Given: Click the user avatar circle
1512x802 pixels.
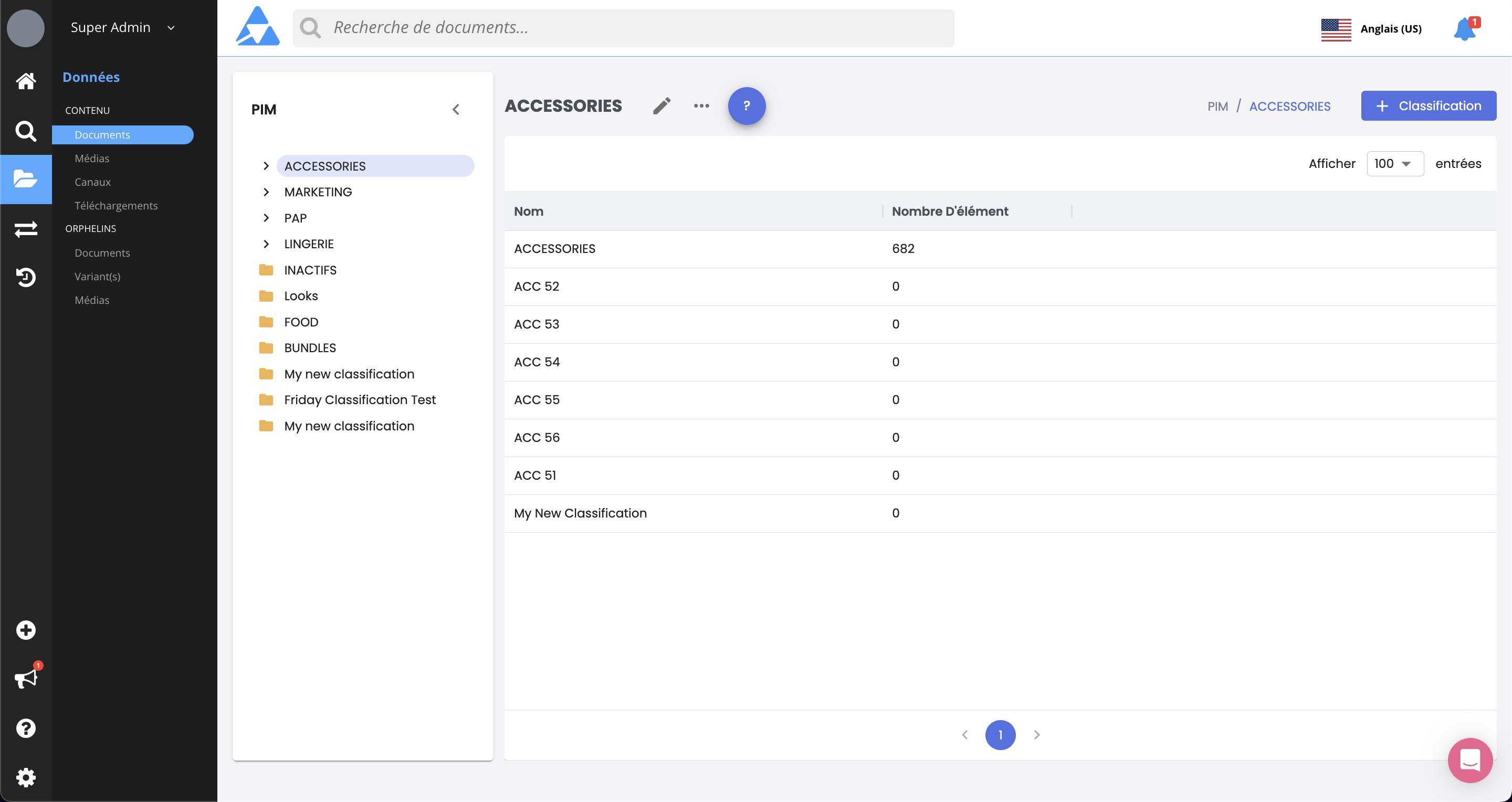Looking at the screenshot, I should 26,28.
